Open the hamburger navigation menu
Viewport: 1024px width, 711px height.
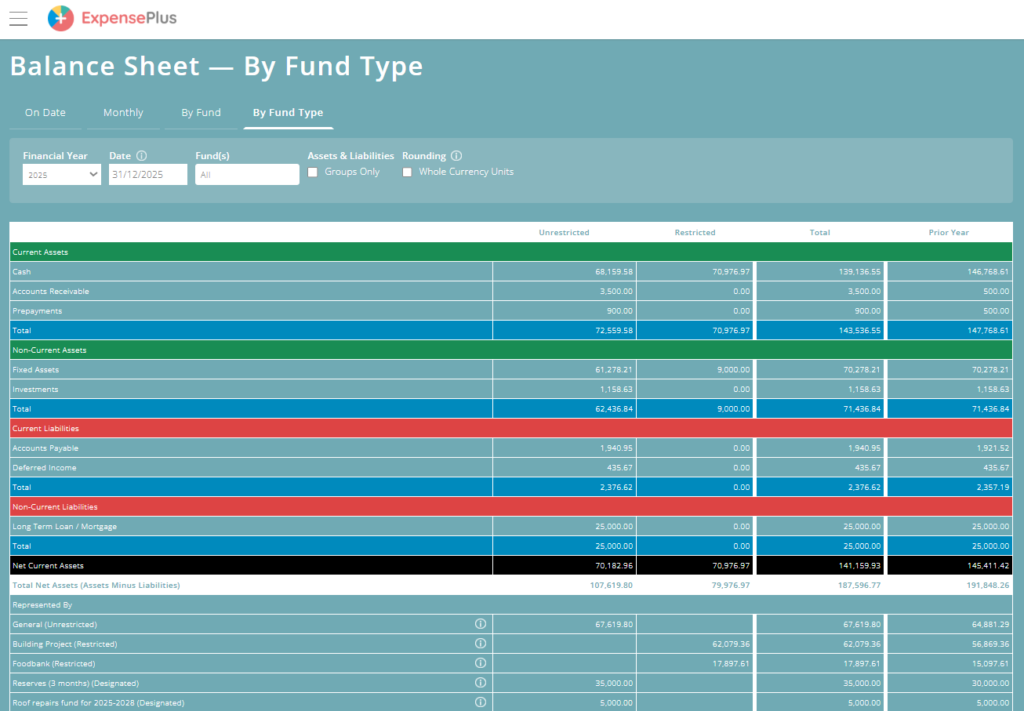coord(18,18)
